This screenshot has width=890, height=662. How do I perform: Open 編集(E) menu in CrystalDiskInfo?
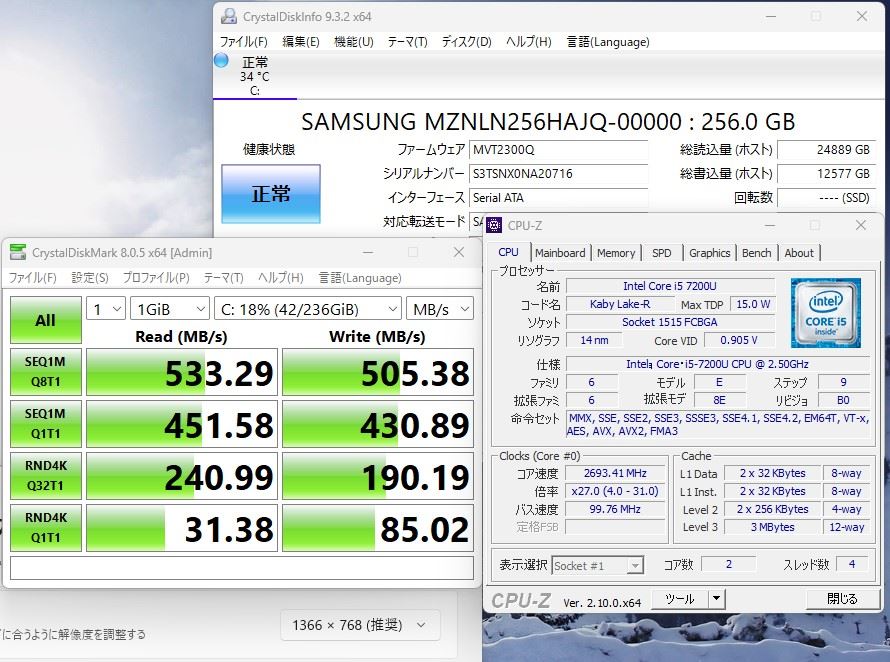[x=301, y=41]
